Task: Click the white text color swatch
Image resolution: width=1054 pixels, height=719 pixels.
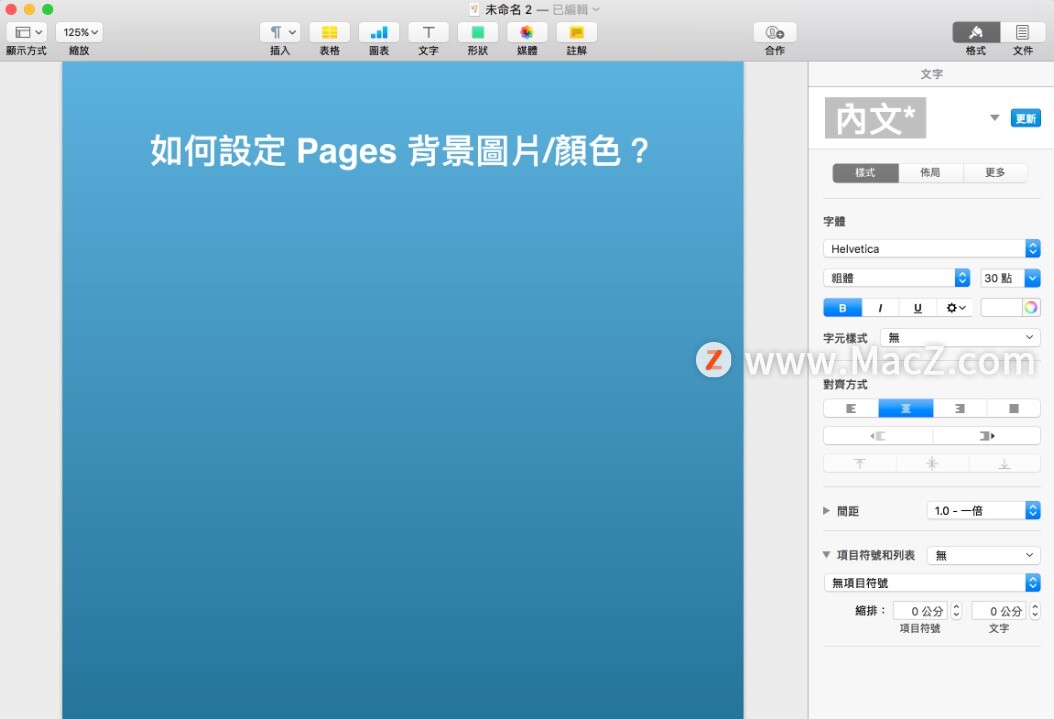Action: [1002, 308]
